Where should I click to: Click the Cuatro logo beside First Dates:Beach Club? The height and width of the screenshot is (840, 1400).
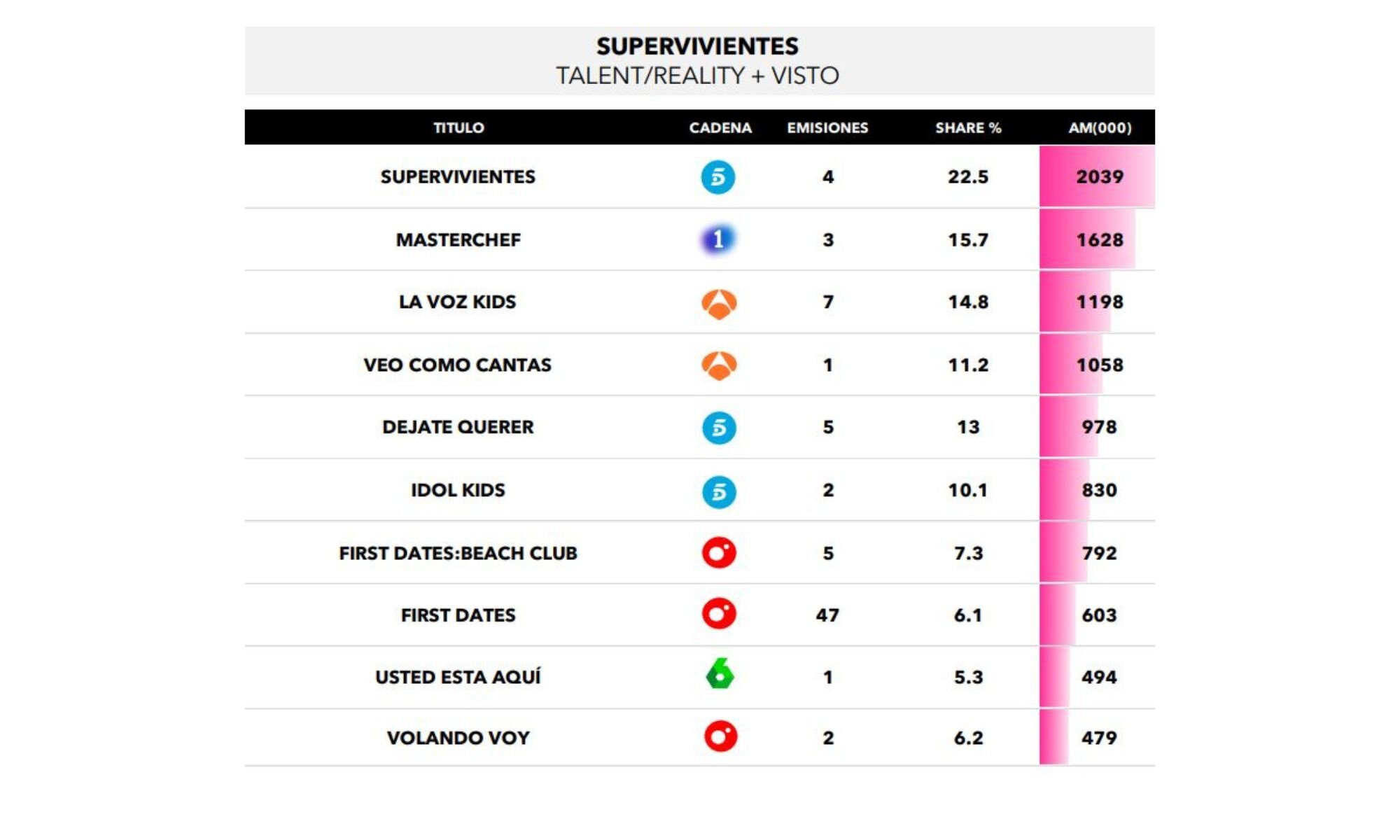pos(719,553)
